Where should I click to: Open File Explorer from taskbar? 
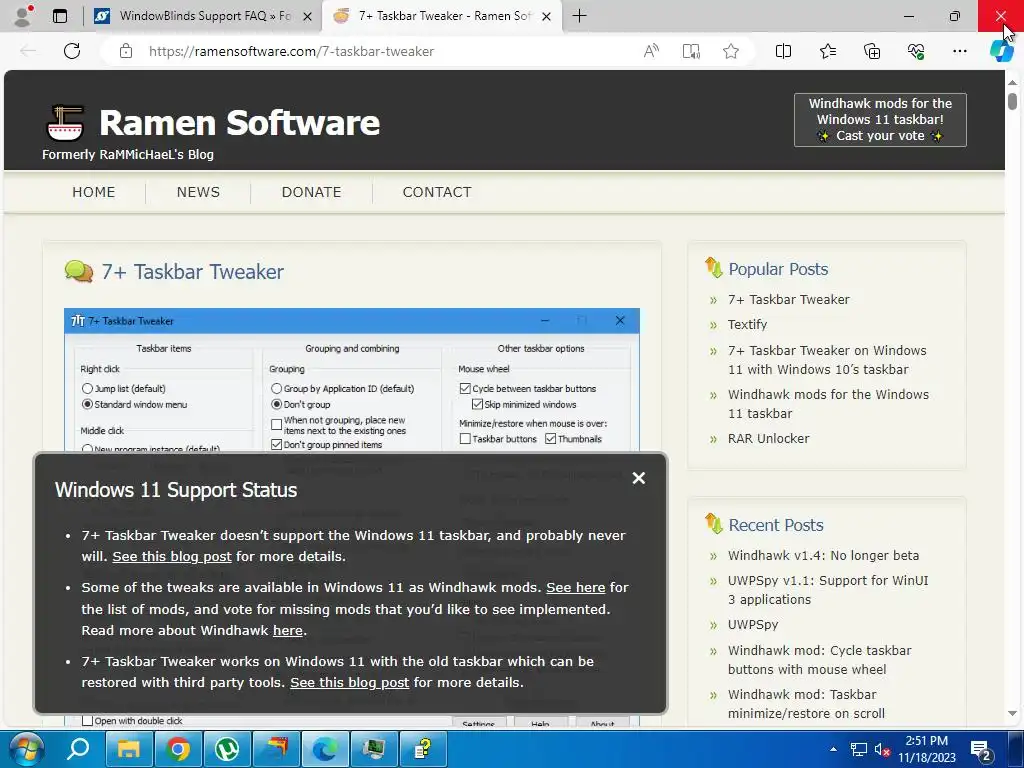(x=129, y=749)
